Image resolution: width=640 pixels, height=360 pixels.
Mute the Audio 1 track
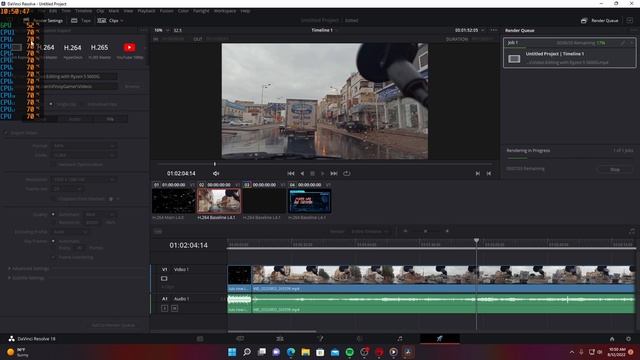[174, 309]
